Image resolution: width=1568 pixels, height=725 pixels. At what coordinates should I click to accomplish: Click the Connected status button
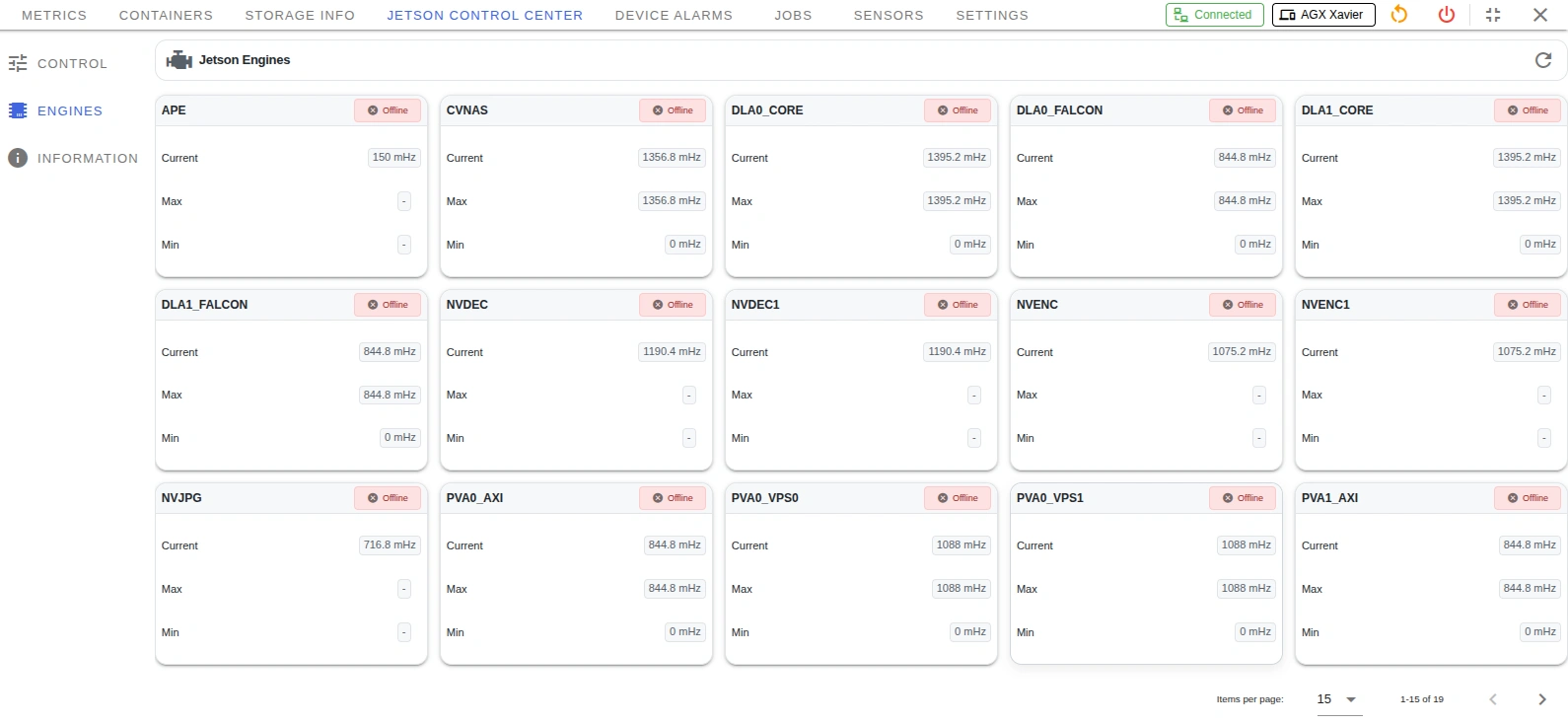tap(1214, 15)
